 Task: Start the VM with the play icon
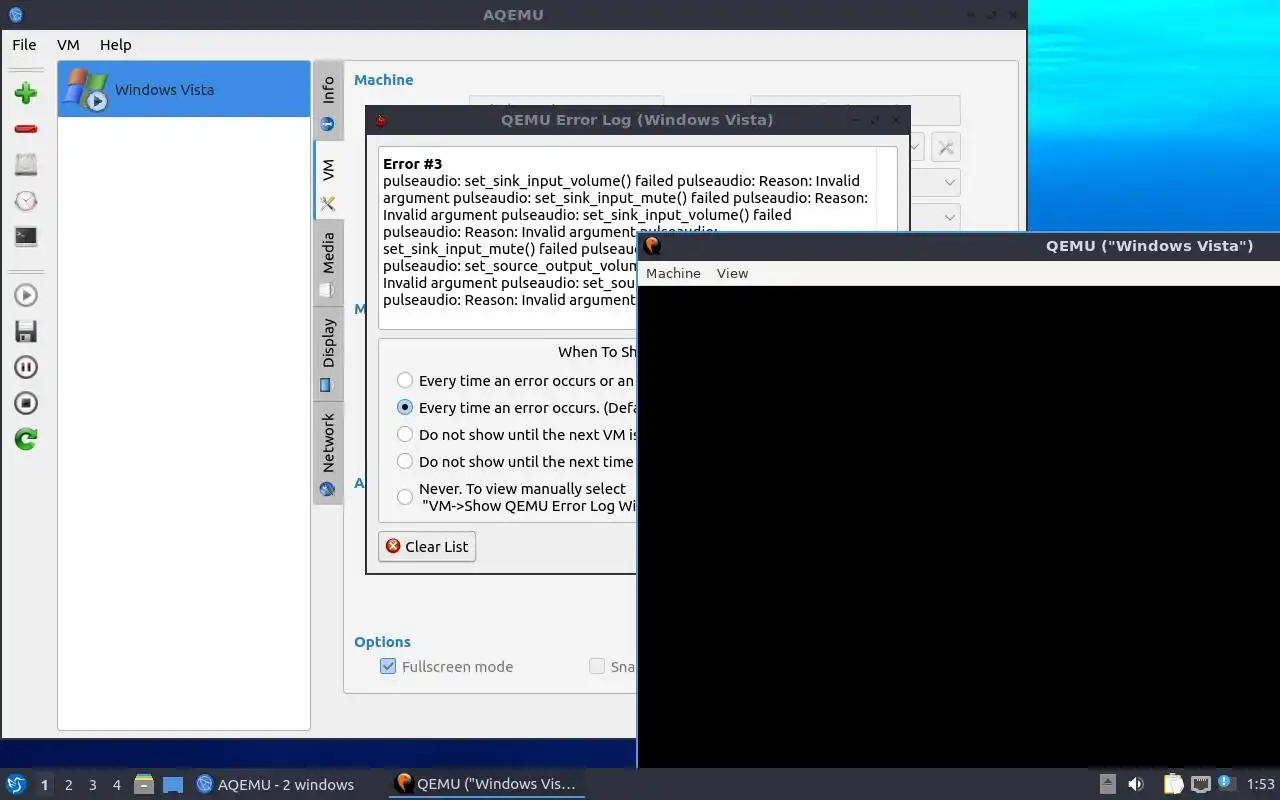pyautogui.click(x=26, y=295)
